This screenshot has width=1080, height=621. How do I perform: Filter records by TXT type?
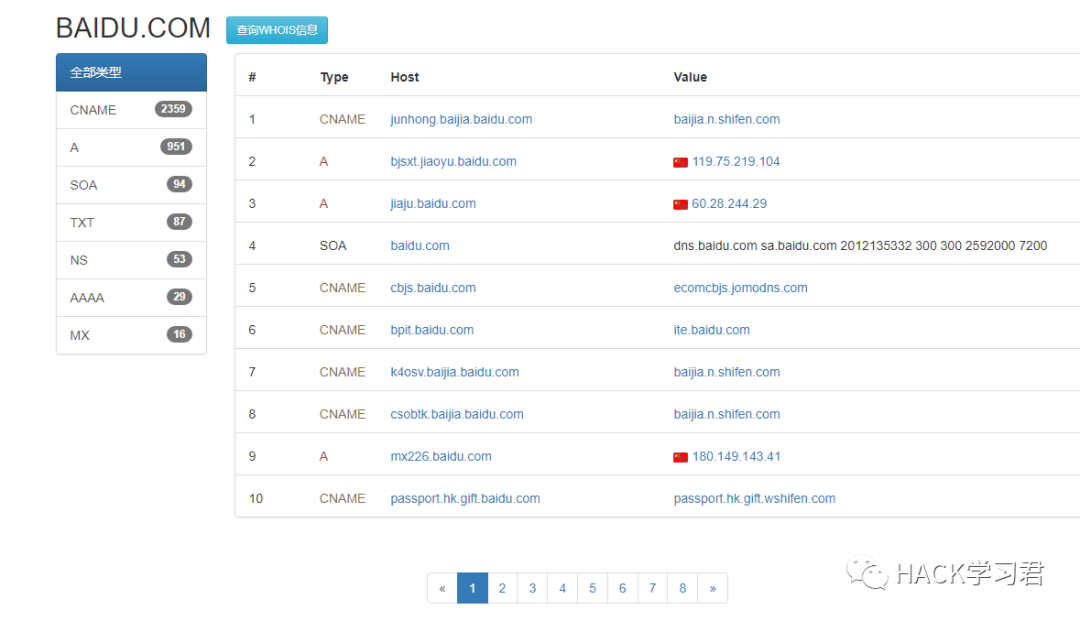click(x=132, y=222)
